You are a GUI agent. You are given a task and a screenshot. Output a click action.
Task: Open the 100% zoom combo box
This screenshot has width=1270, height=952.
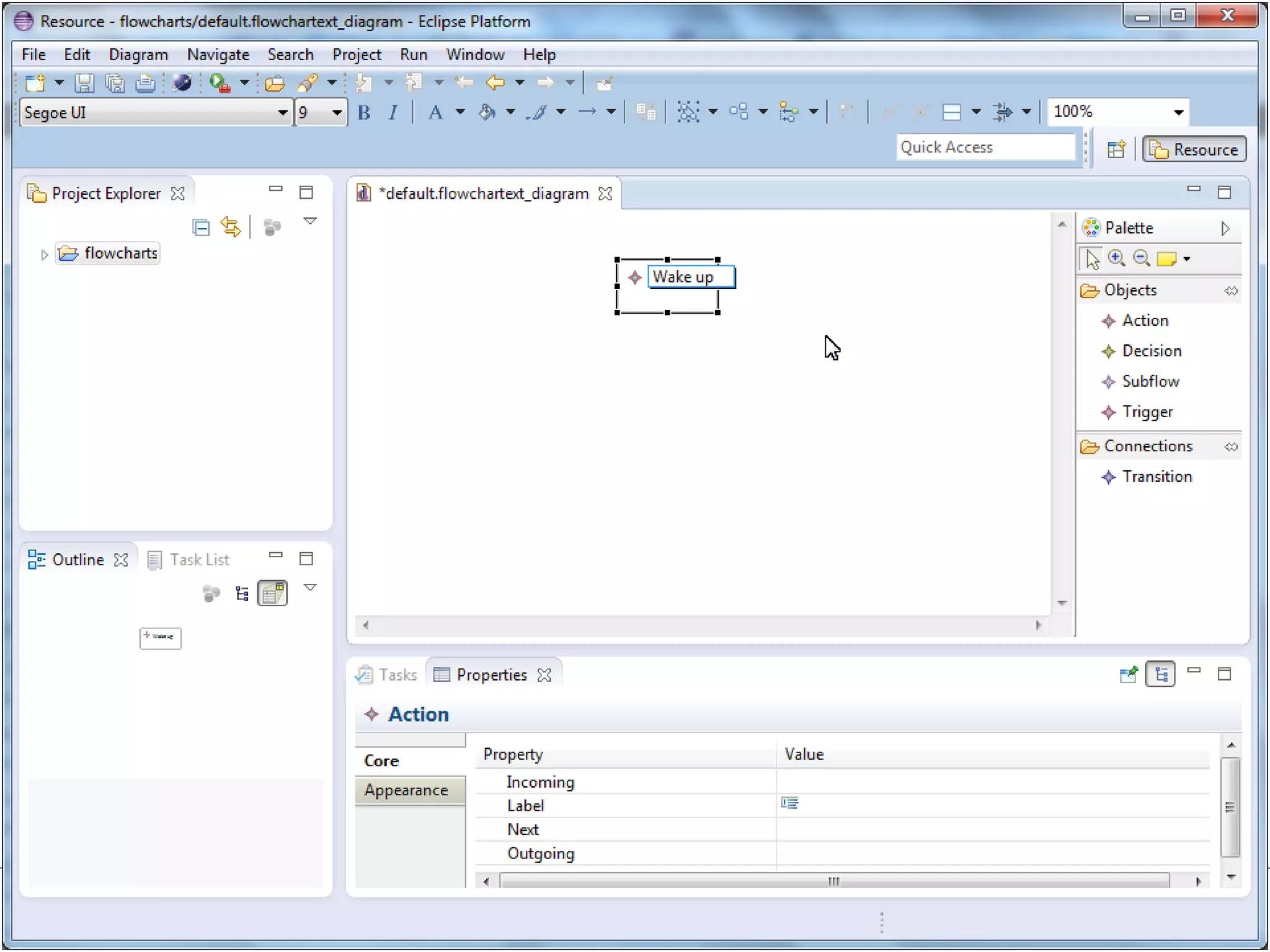[x=1178, y=112]
